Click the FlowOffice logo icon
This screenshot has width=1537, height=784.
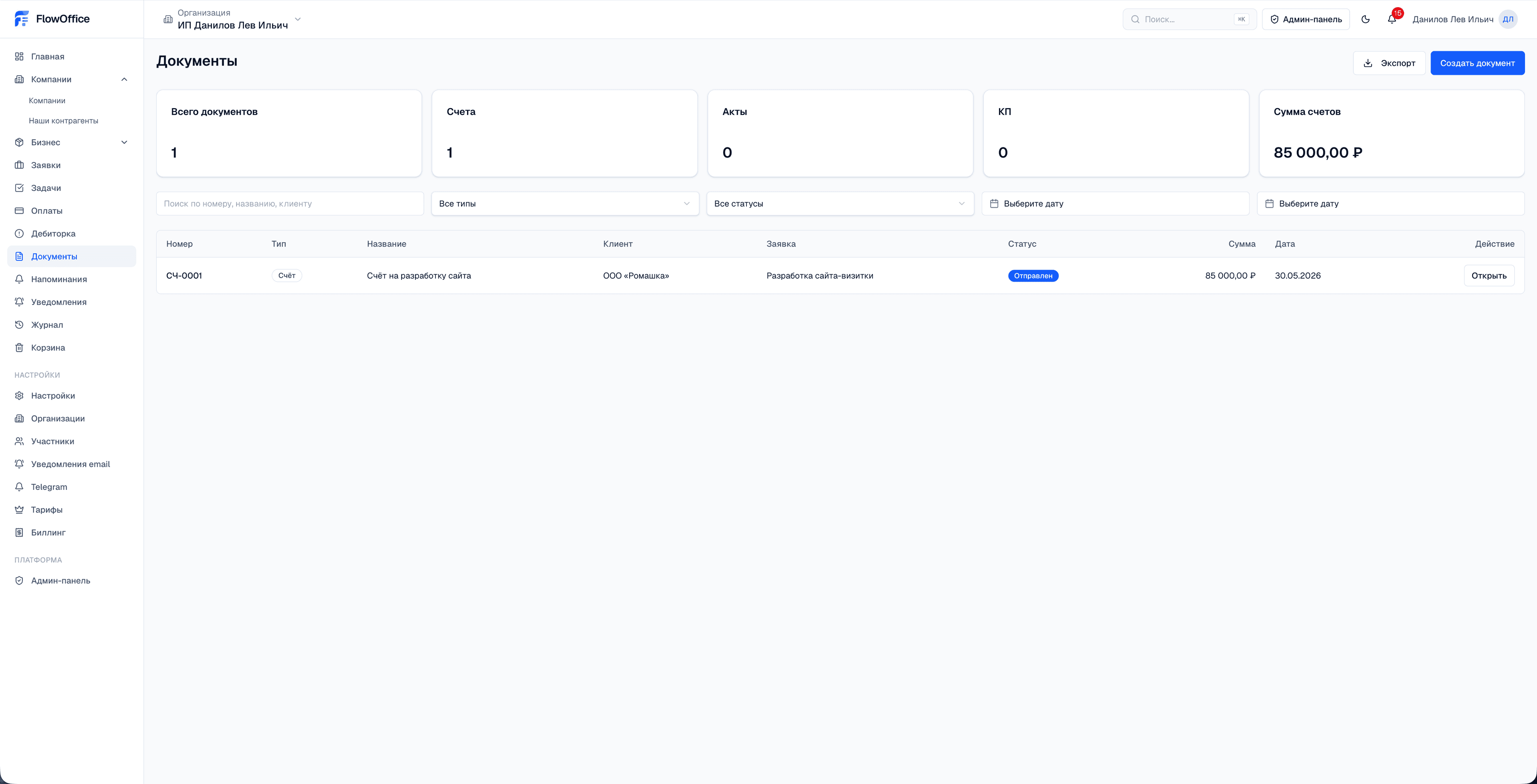click(22, 19)
